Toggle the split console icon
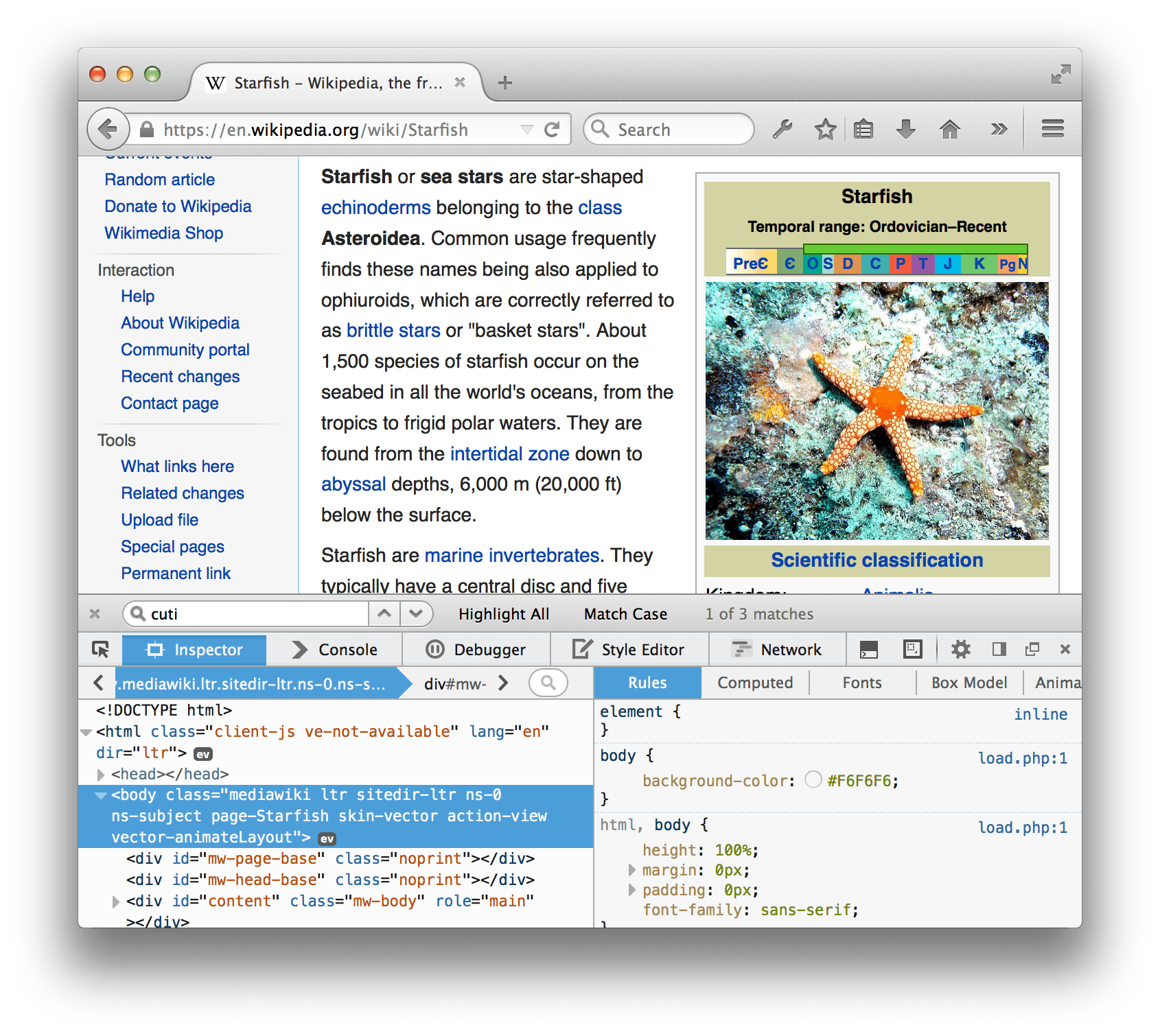 click(x=869, y=649)
